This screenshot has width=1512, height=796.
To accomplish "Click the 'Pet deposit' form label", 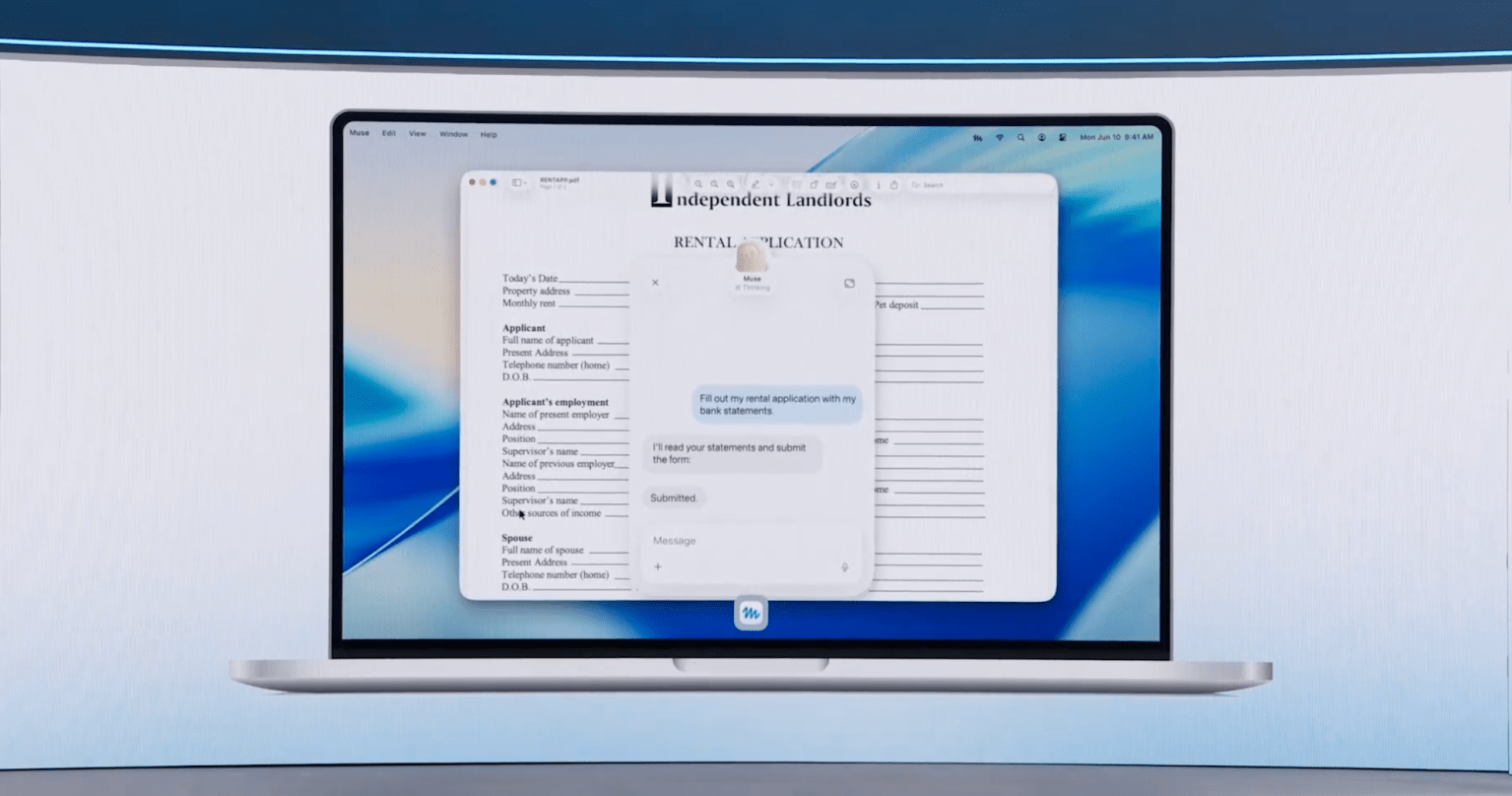I will pyautogui.click(x=896, y=305).
